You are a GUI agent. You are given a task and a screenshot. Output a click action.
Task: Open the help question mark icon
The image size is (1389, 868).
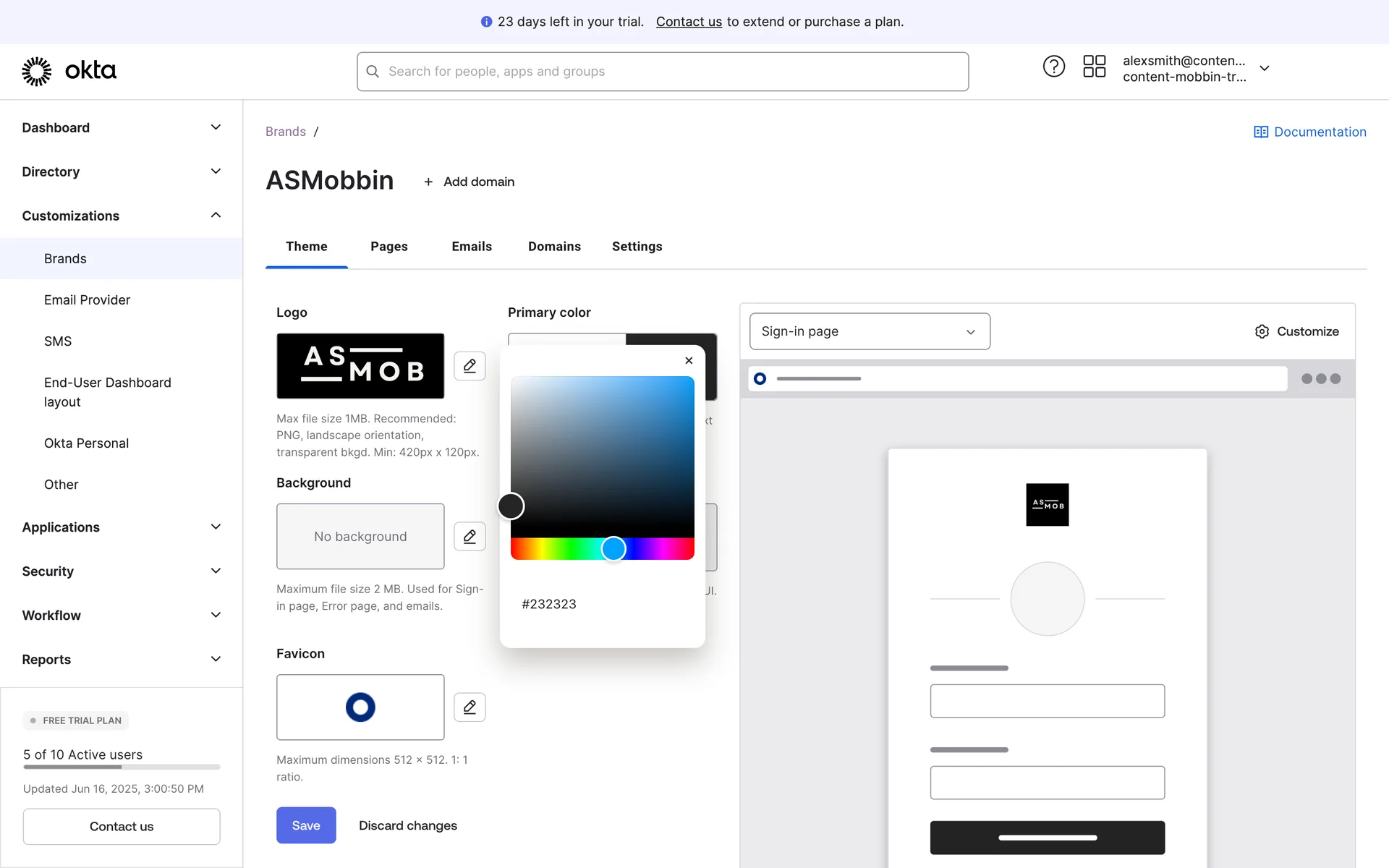[x=1053, y=67]
